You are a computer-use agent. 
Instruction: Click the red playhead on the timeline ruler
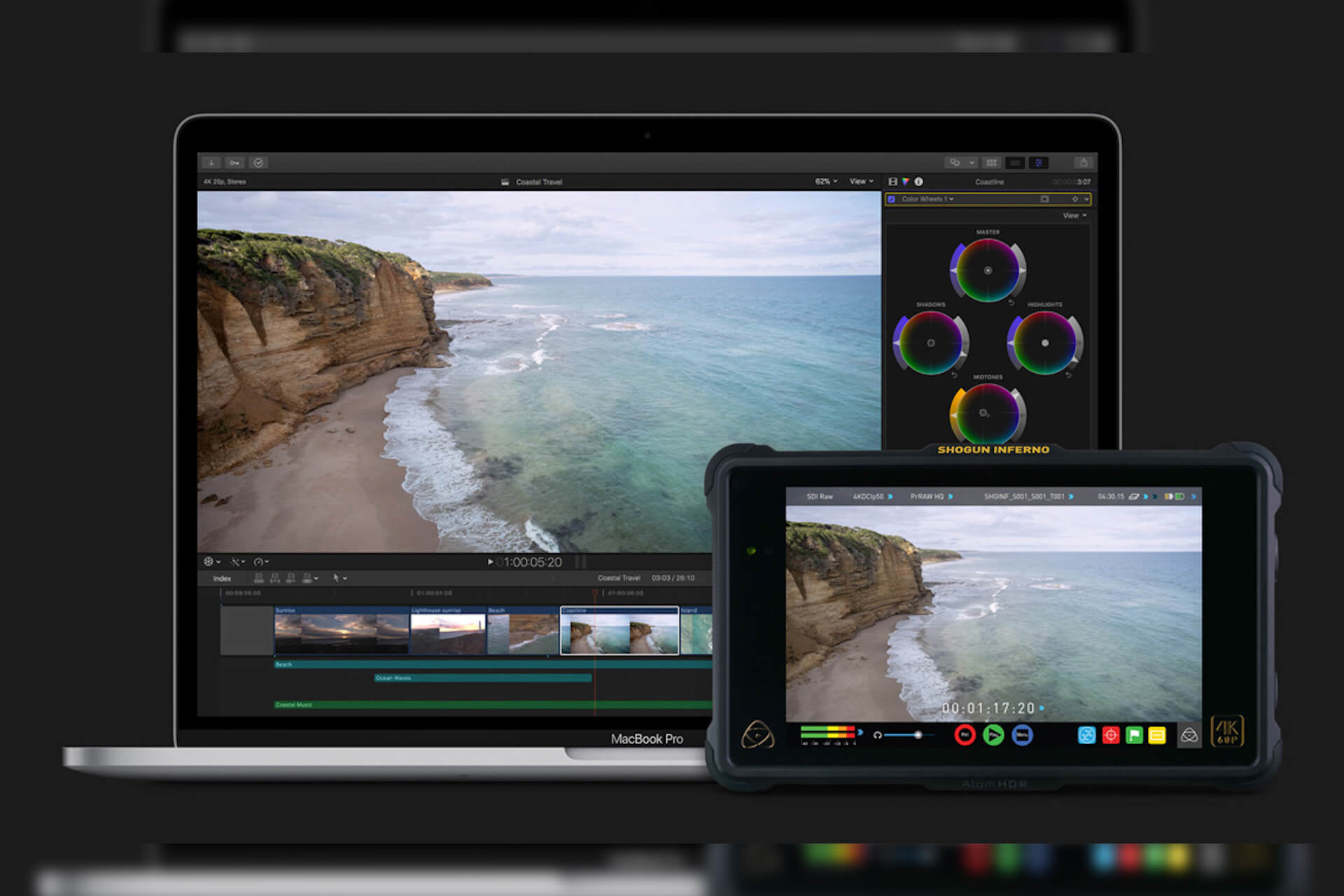coord(595,593)
